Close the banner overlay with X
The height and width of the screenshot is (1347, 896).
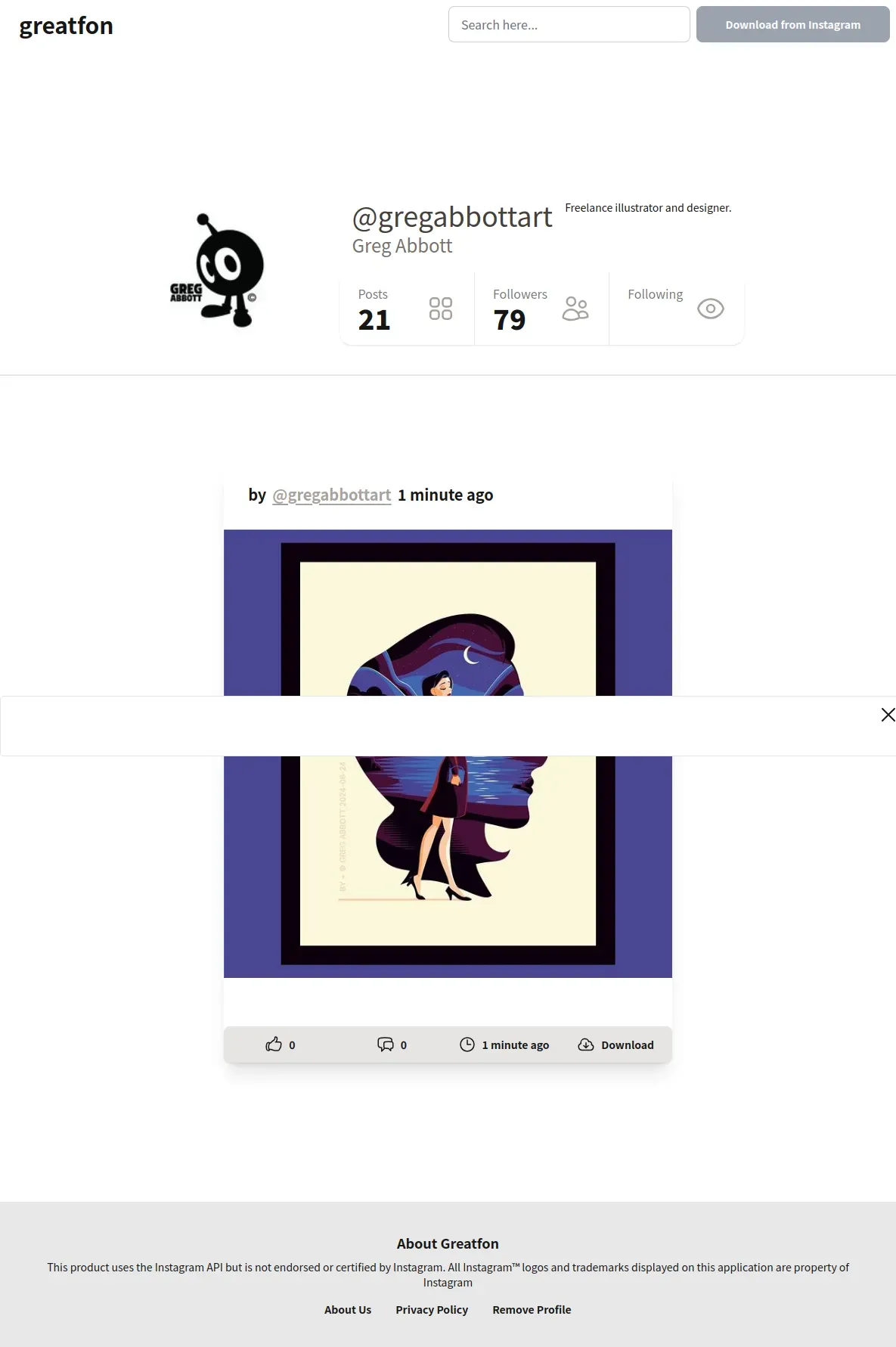click(888, 715)
